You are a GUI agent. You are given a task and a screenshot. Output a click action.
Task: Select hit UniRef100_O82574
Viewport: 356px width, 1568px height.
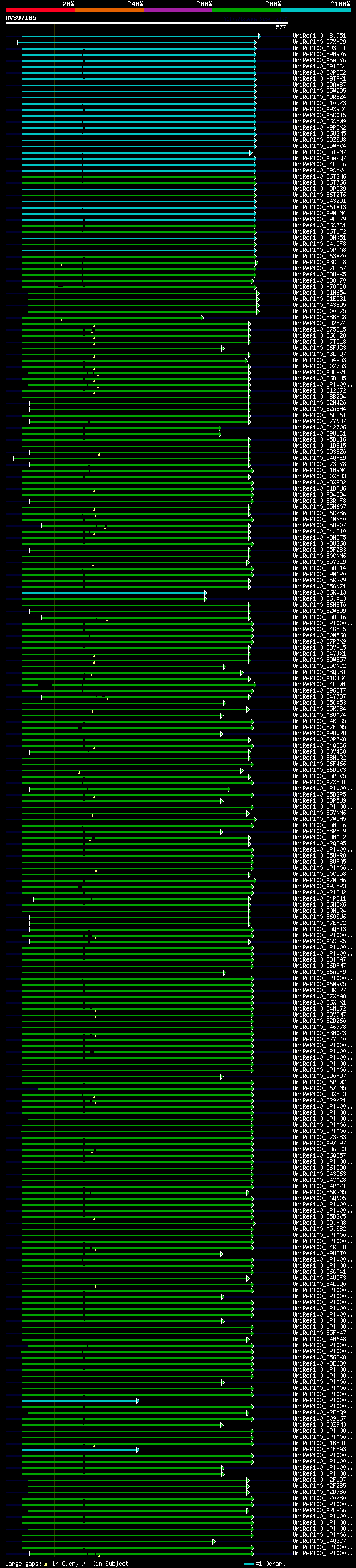tap(319, 323)
